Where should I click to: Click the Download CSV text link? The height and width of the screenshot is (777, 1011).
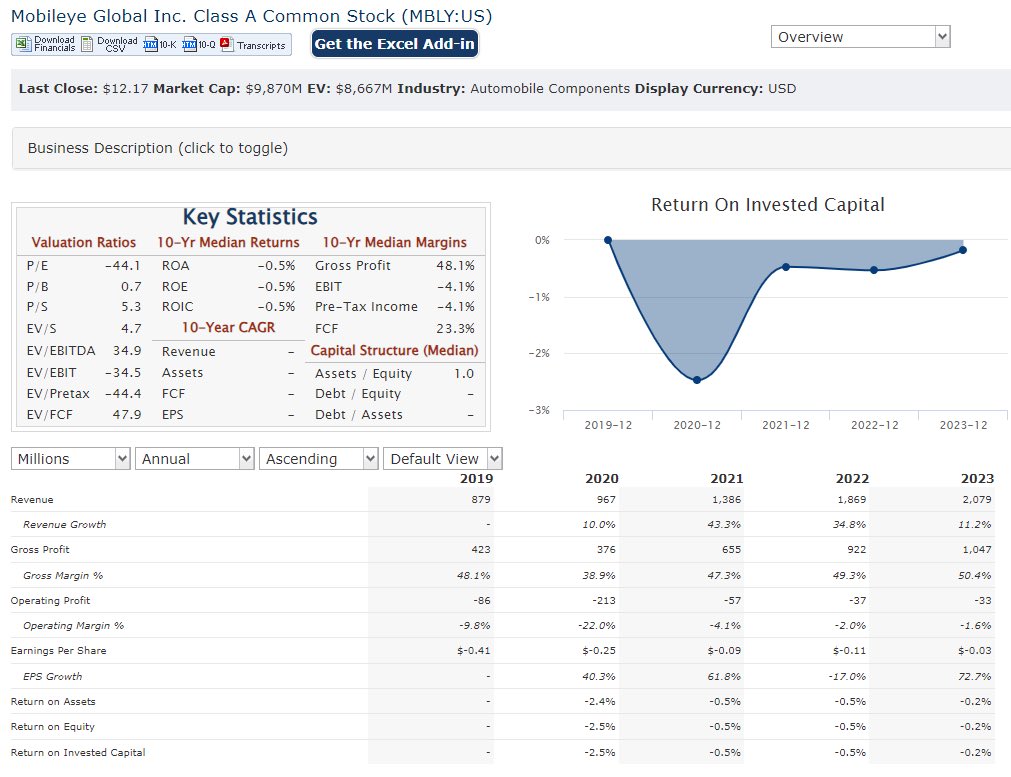click(117, 44)
